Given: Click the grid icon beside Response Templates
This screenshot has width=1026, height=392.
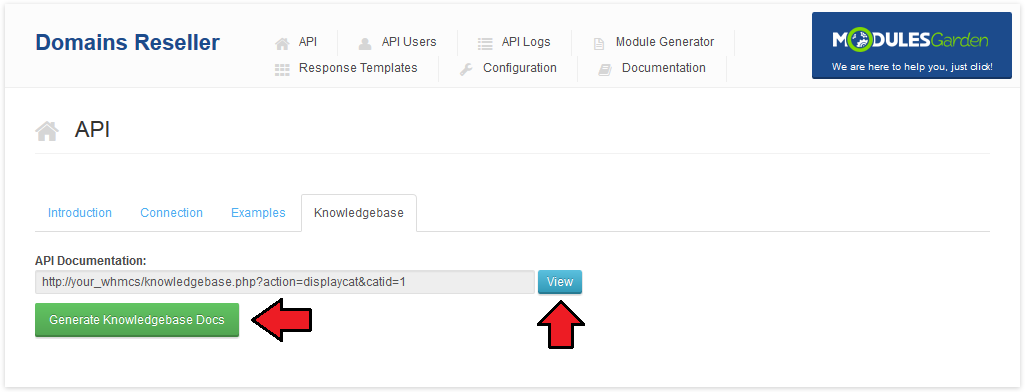Looking at the screenshot, I should [282, 70].
